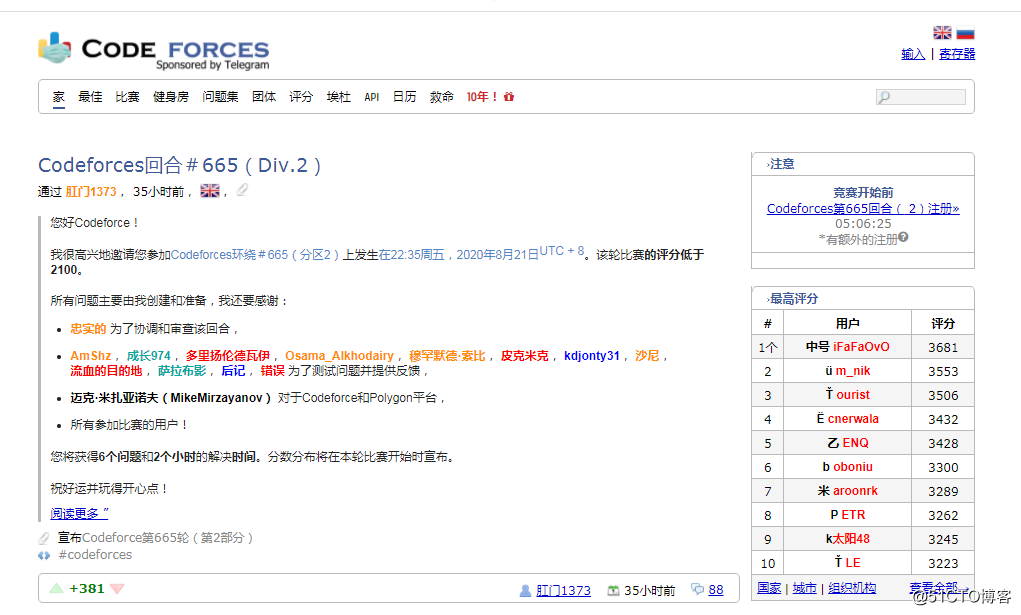
Task: Click the 国家 countries link
Action: tap(769, 588)
